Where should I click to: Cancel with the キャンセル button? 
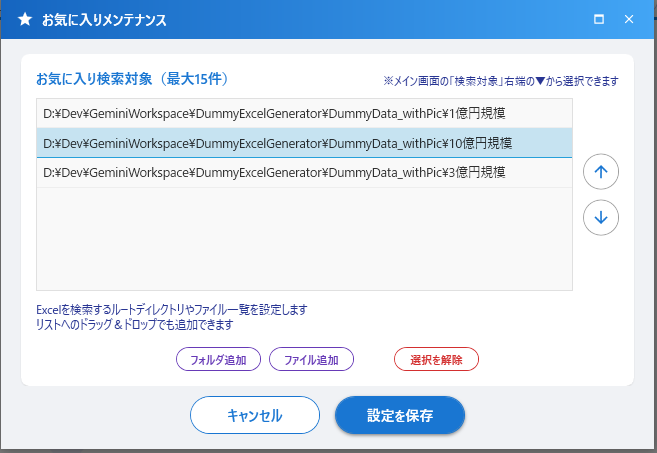tap(255, 415)
